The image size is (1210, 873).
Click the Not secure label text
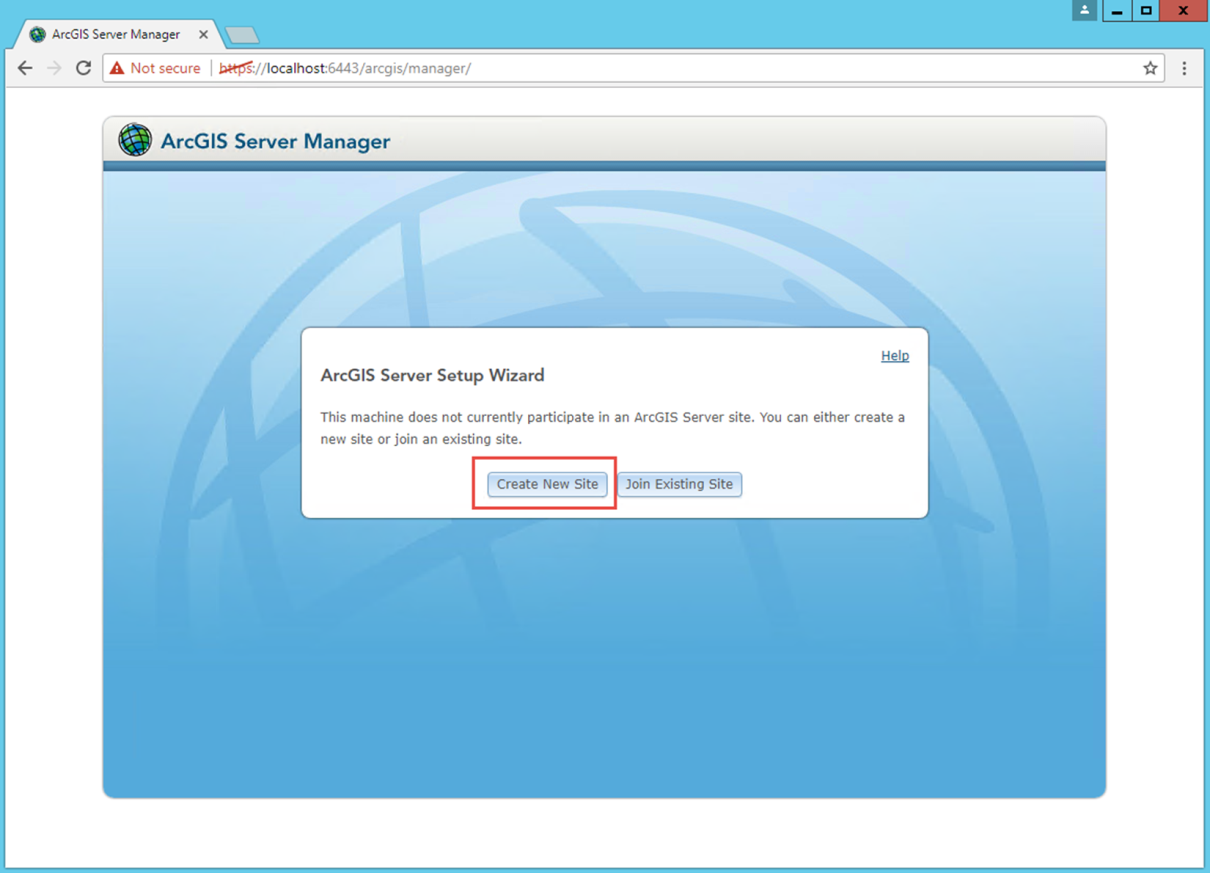165,68
